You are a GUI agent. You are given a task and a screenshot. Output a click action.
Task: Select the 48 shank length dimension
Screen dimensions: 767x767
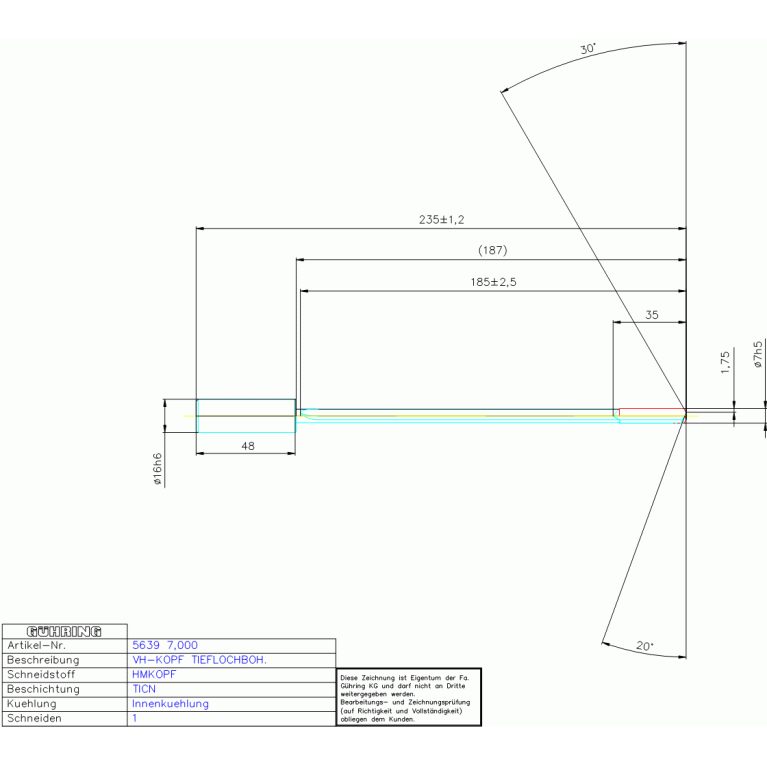pyautogui.click(x=248, y=446)
